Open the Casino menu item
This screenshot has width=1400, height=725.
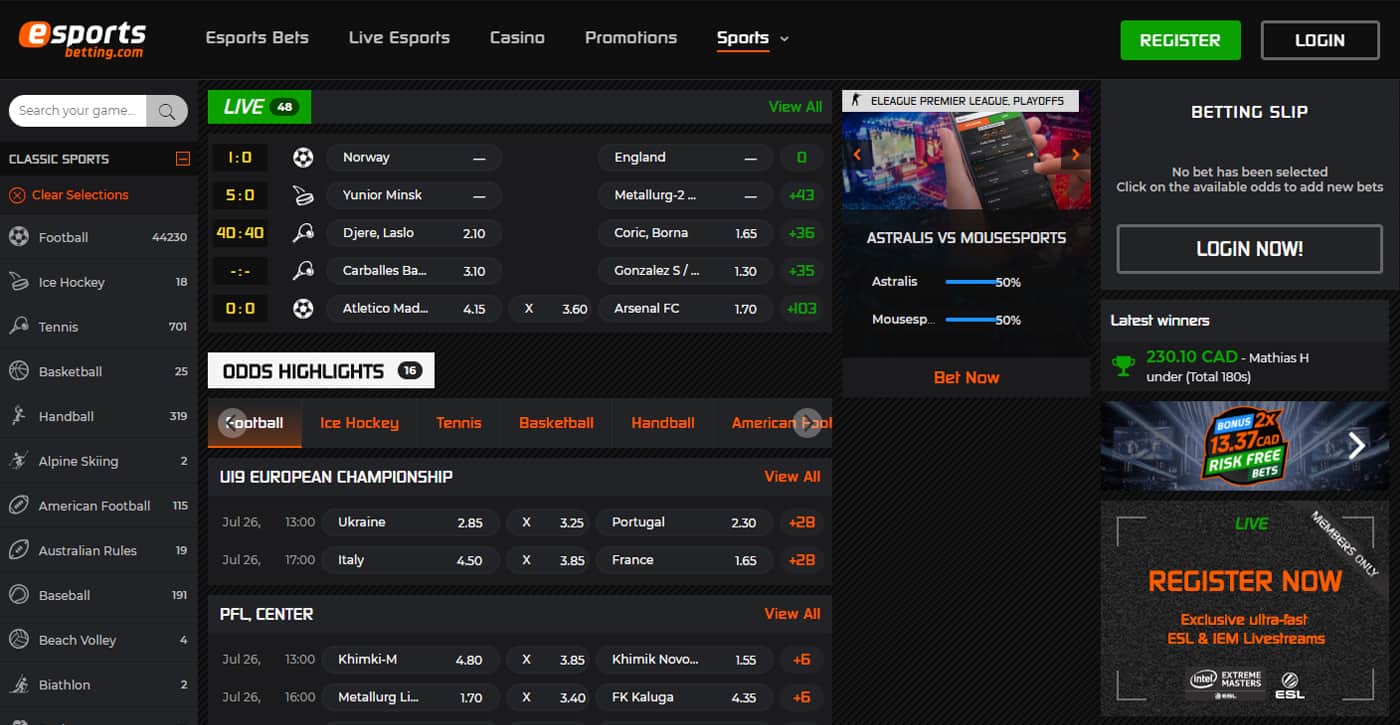tap(517, 38)
